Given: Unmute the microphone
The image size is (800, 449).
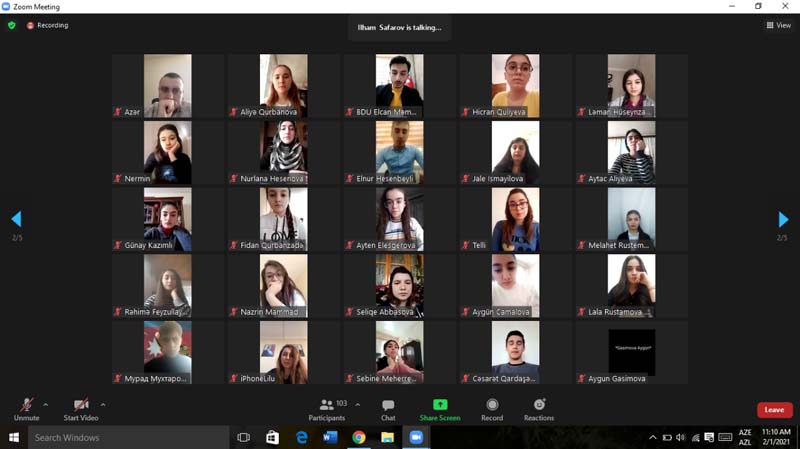Looking at the screenshot, I should click(x=26, y=406).
